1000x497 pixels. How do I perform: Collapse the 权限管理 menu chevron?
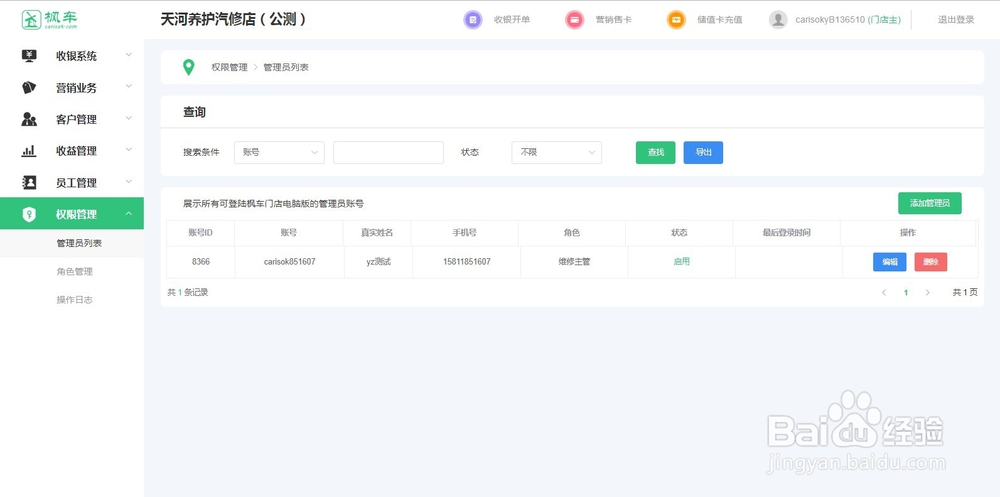129,213
